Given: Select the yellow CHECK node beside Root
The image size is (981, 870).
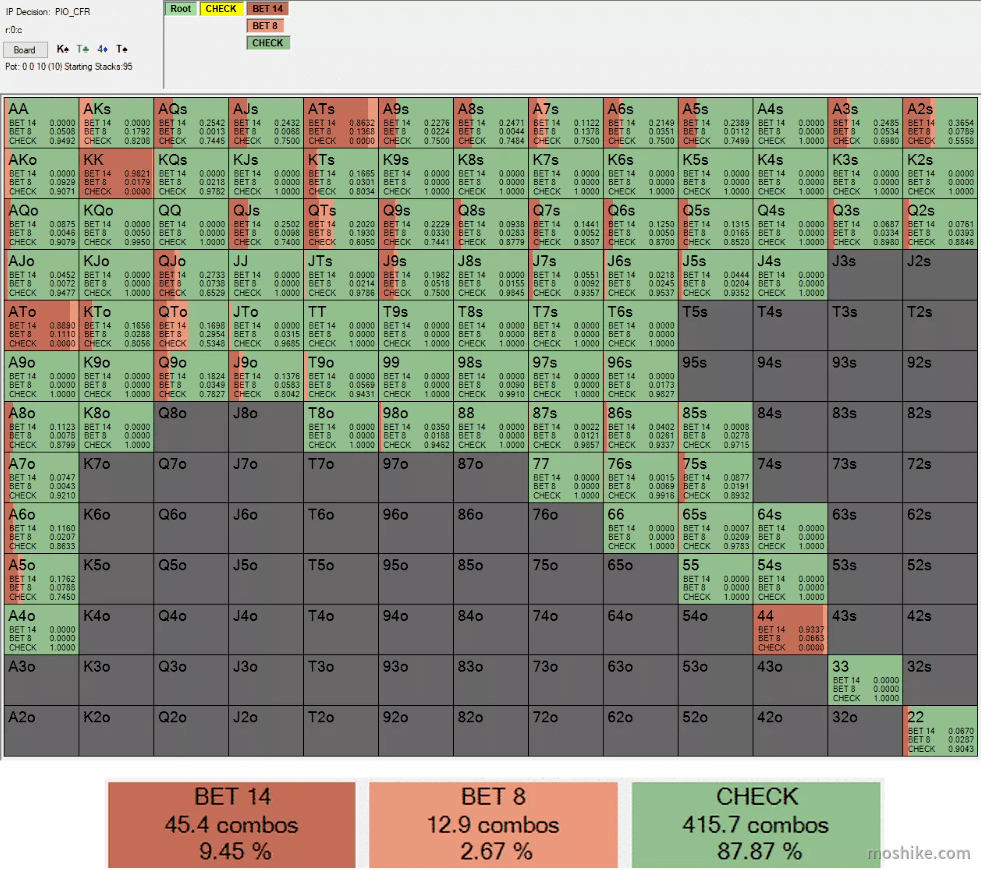Looking at the screenshot, I should tap(221, 9).
